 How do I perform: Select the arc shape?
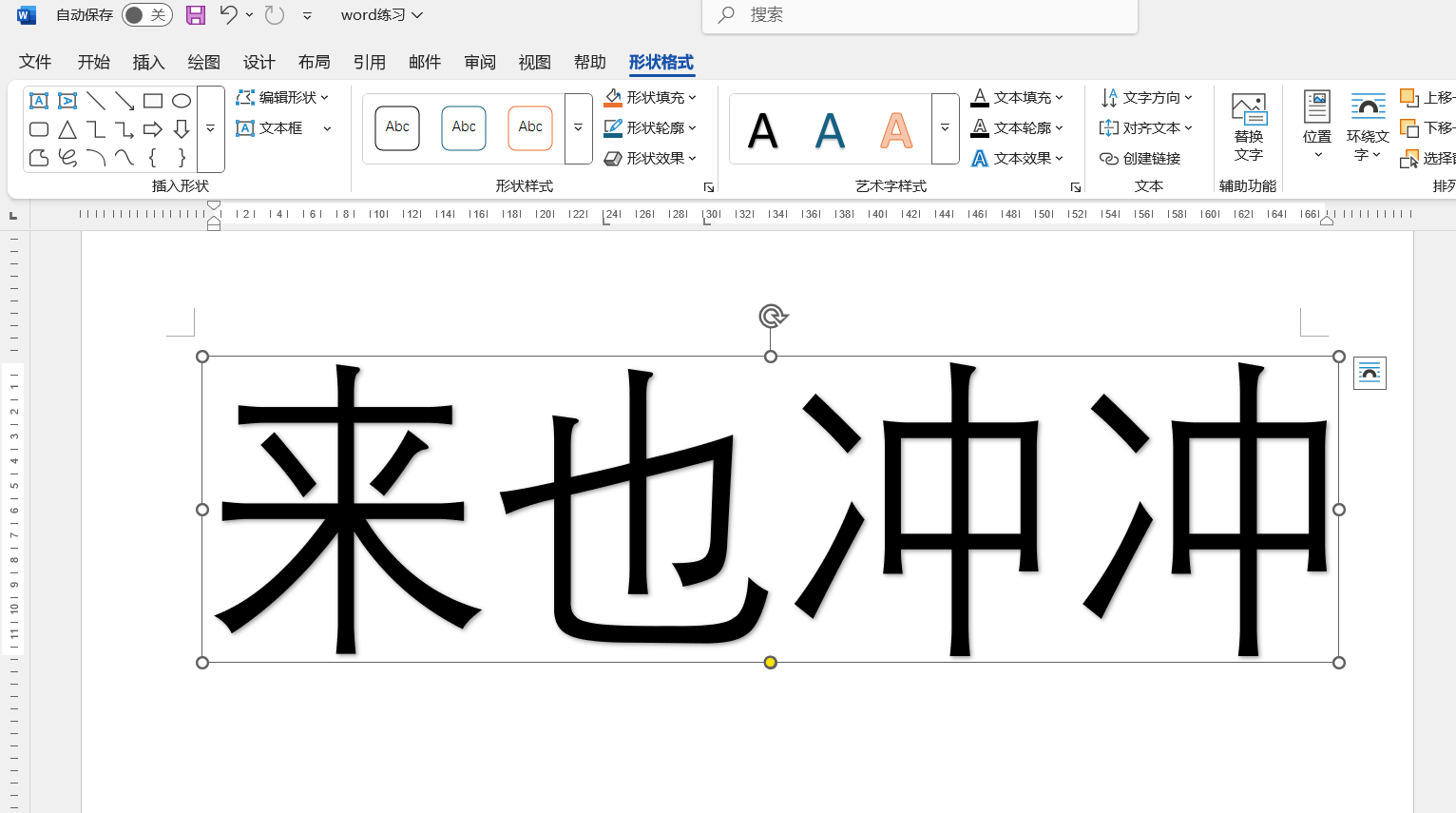(96, 158)
